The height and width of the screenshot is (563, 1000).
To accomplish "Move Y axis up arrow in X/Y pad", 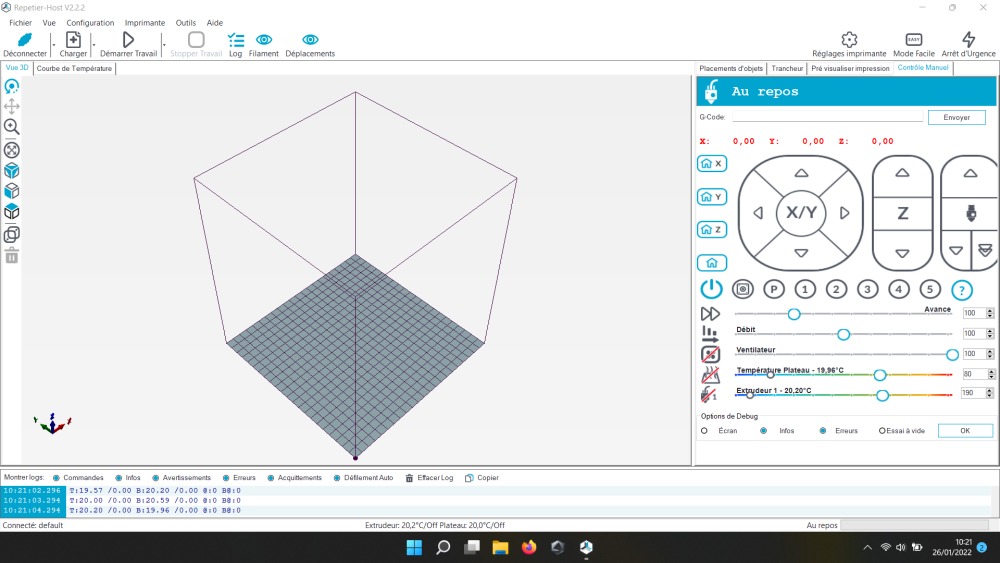I will point(801,173).
